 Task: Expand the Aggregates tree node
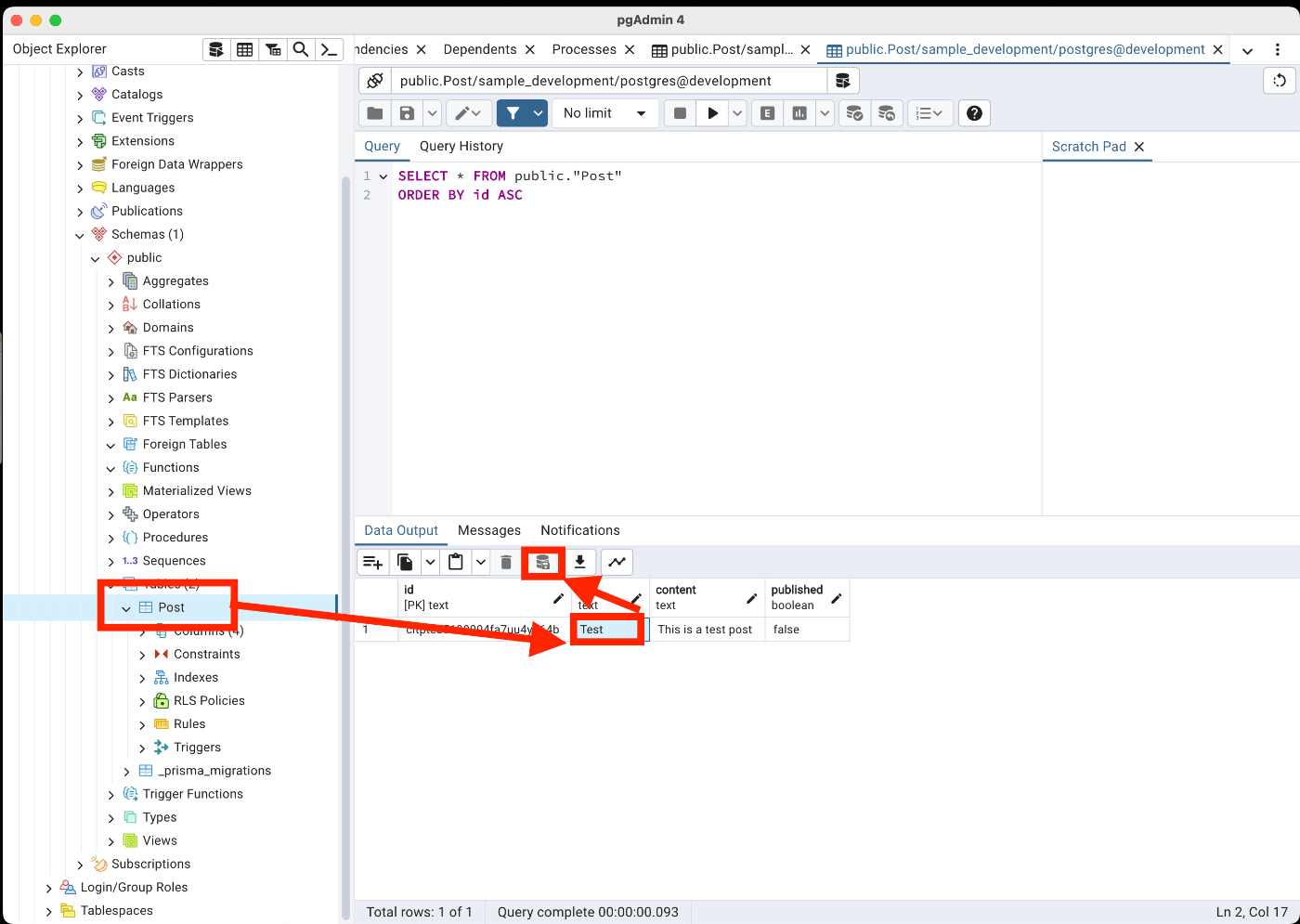point(111,281)
